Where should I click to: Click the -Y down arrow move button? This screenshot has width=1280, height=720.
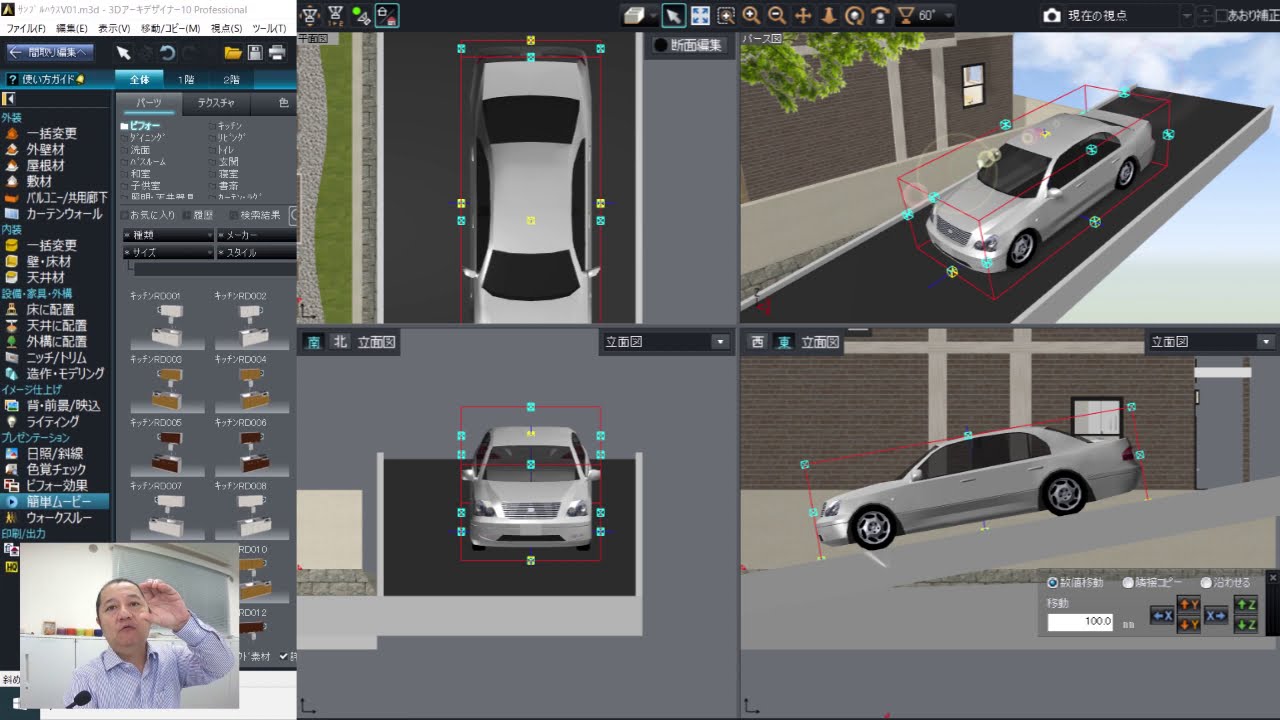[x=1188, y=624]
